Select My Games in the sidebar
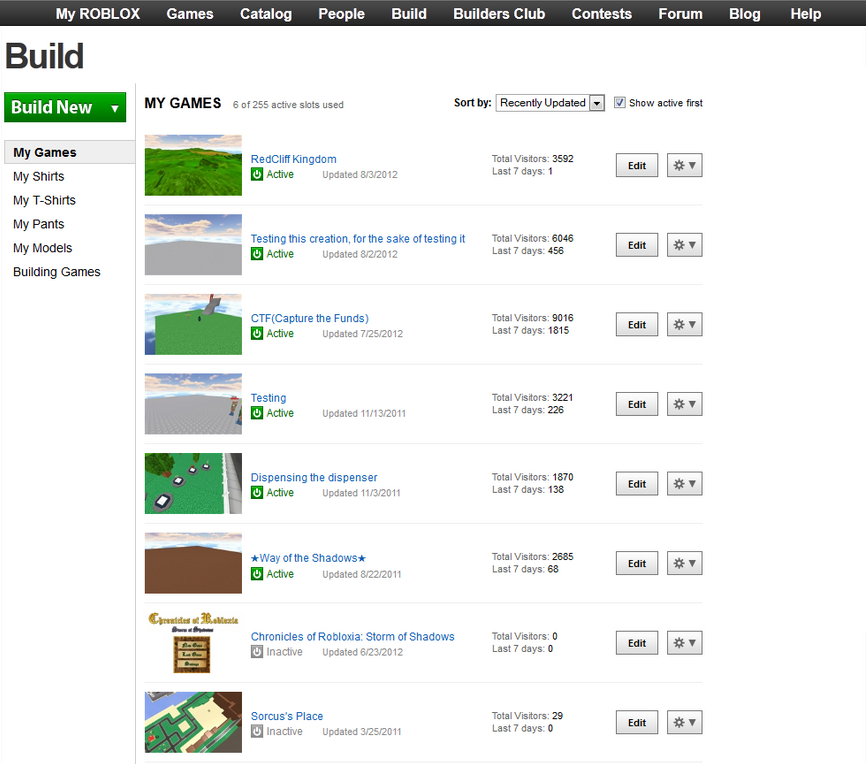The width and height of the screenshot is (866, 764). [70, 152]
